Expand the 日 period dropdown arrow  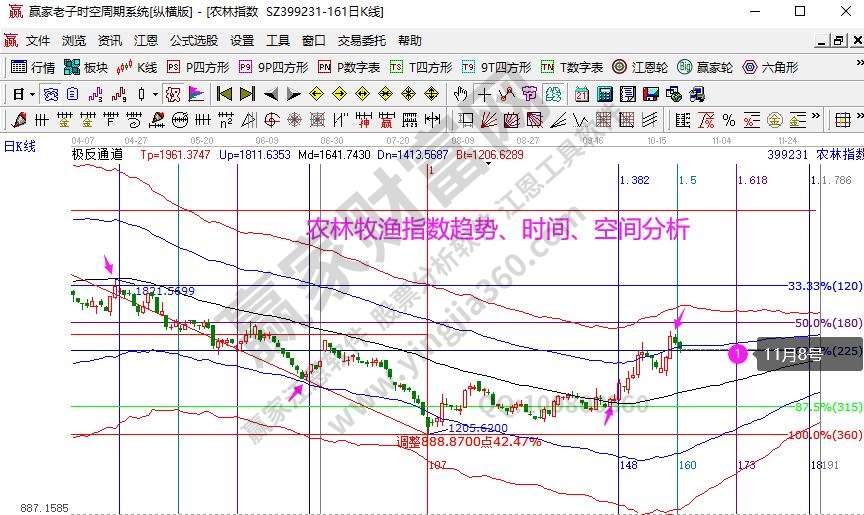[33, 94]
